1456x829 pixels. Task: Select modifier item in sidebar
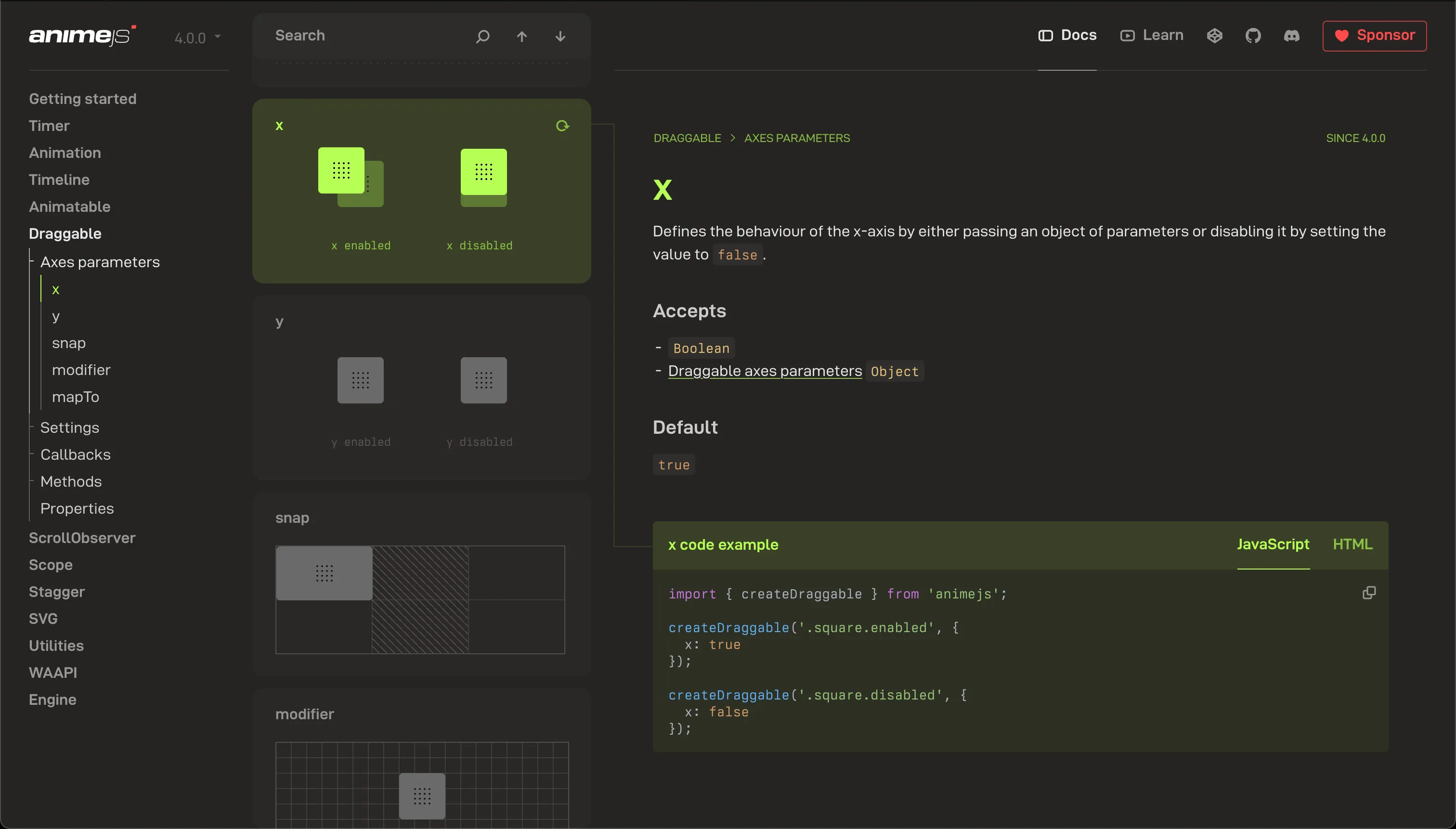pos(81,370)
